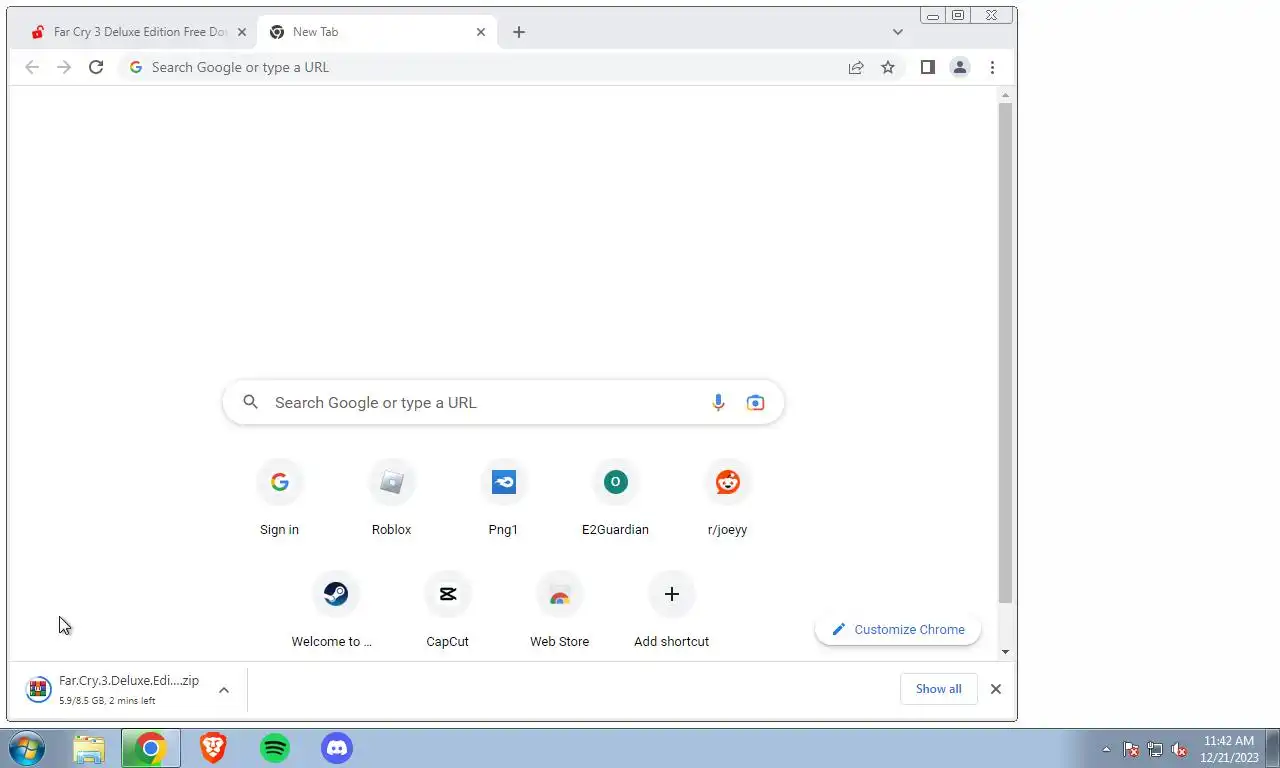The image size is (1280, 768).
Task: Click the muted volume tray icon
Action: tap(1179, 749)
